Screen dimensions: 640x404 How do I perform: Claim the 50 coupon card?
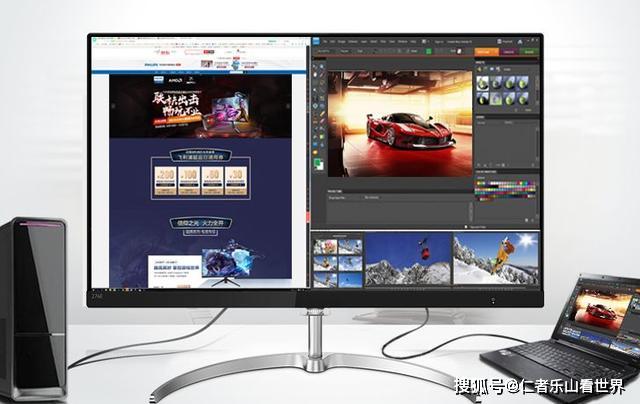click(x=212, y=180)
